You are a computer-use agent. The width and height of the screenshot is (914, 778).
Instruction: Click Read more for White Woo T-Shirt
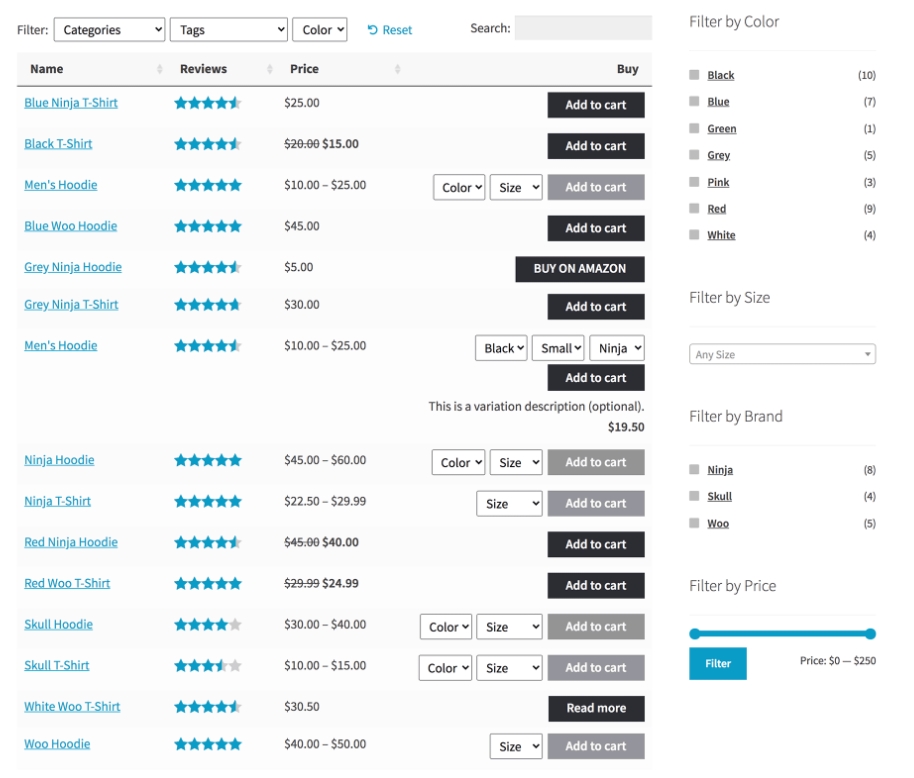pyautogui.click(x=596, y=708)
